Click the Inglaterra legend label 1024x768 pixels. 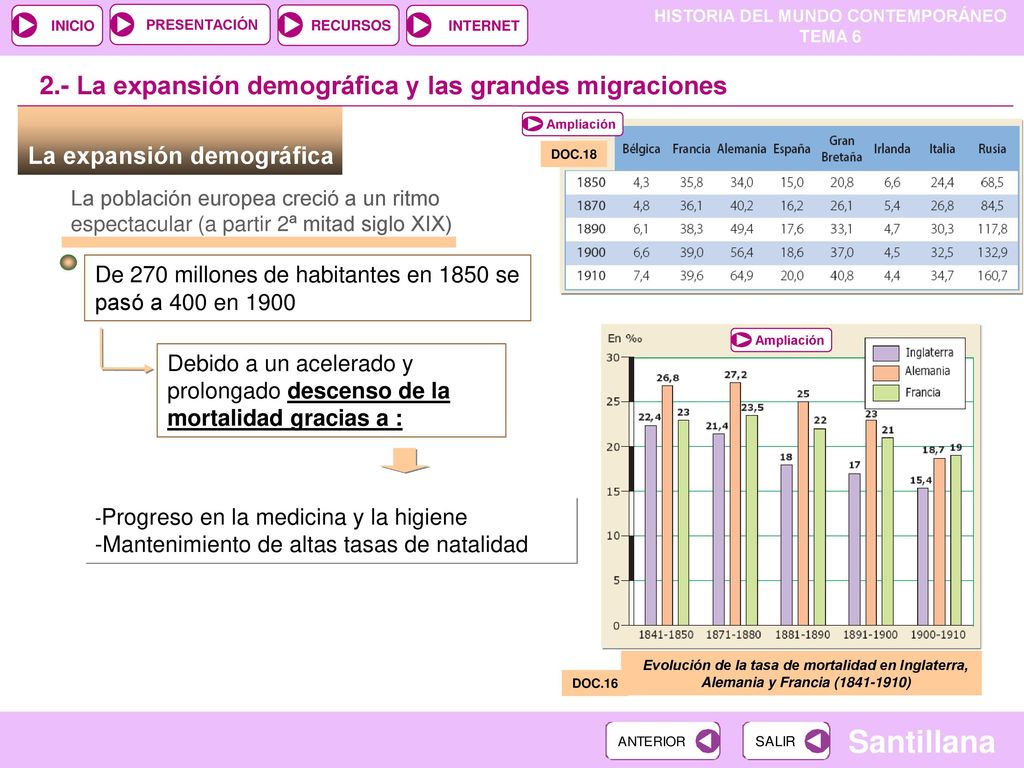[929, 353]
